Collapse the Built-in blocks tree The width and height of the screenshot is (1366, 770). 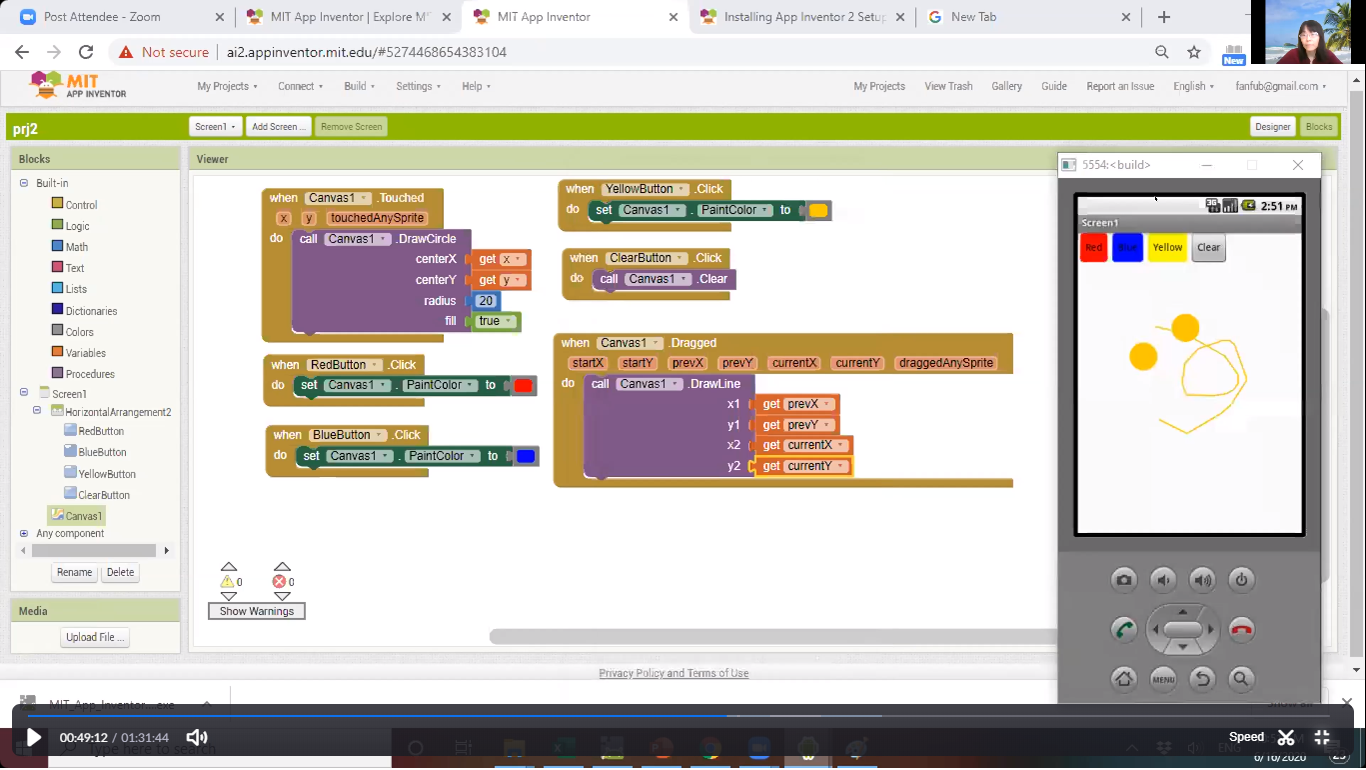point(24,183)
